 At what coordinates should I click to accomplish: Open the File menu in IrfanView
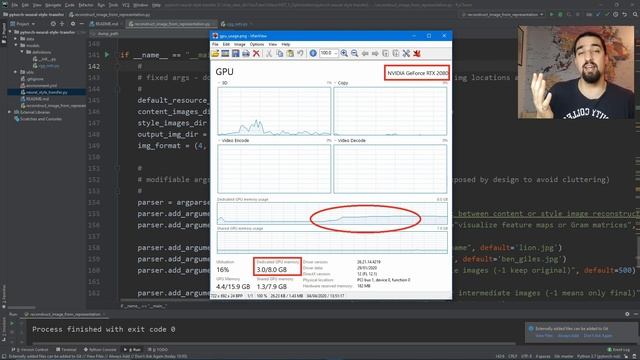coord(215,44)
